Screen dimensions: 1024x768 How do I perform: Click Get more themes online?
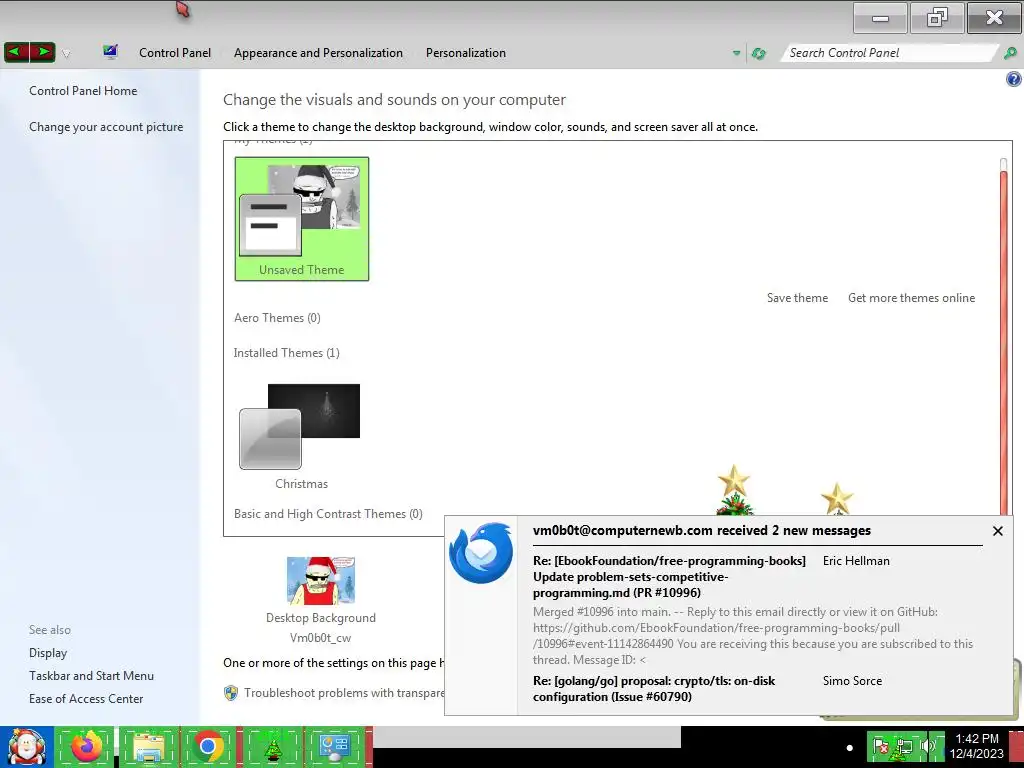click(x=911, y=298)
